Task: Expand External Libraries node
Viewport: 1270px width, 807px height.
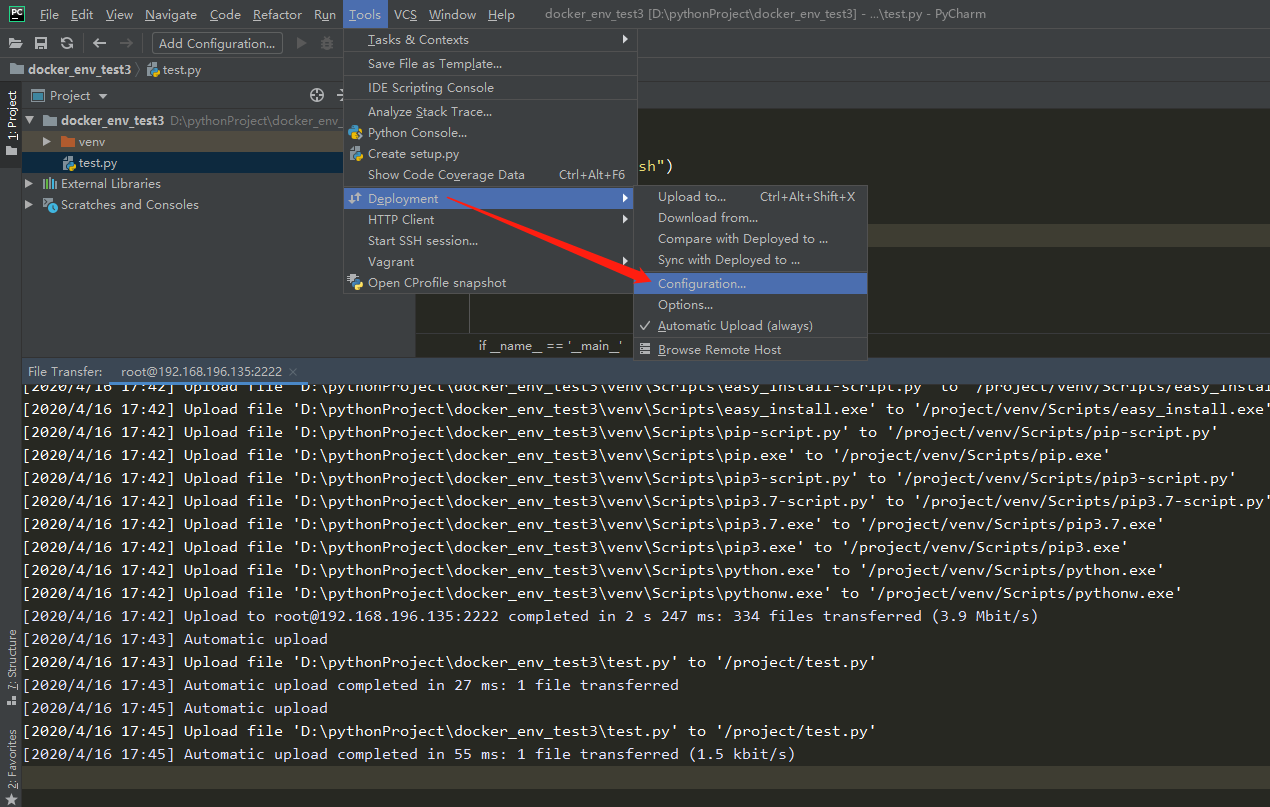Action: [29, 183]
